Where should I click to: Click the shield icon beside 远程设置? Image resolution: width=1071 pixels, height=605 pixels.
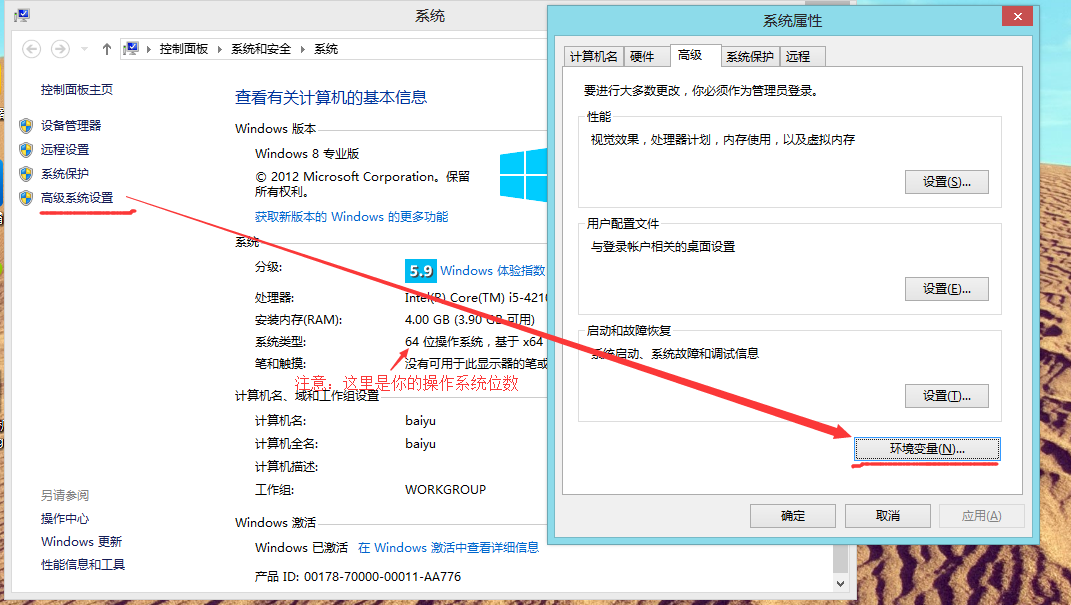tap(26, 150)
